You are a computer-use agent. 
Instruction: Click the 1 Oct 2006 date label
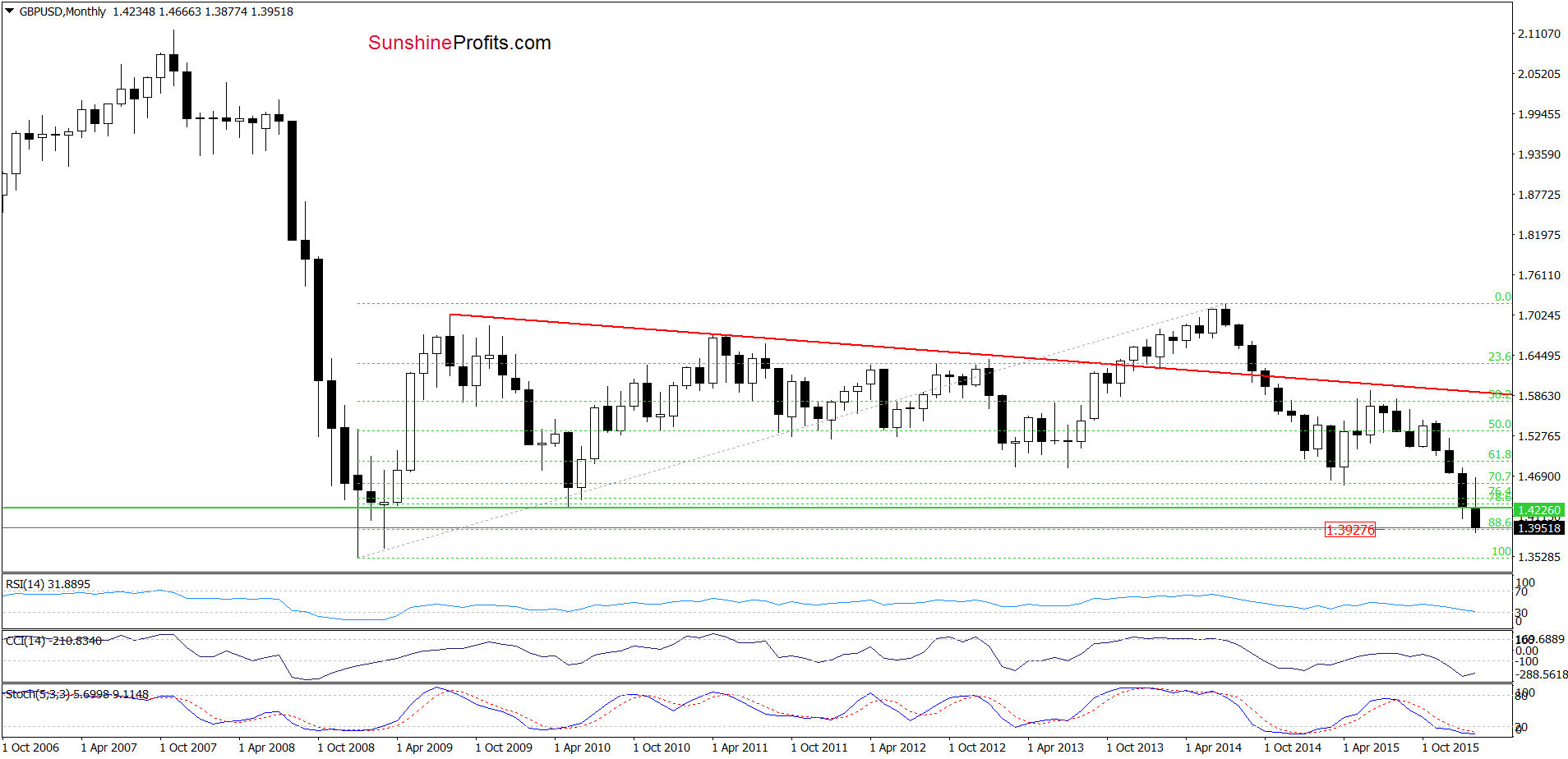pos(30,747)
